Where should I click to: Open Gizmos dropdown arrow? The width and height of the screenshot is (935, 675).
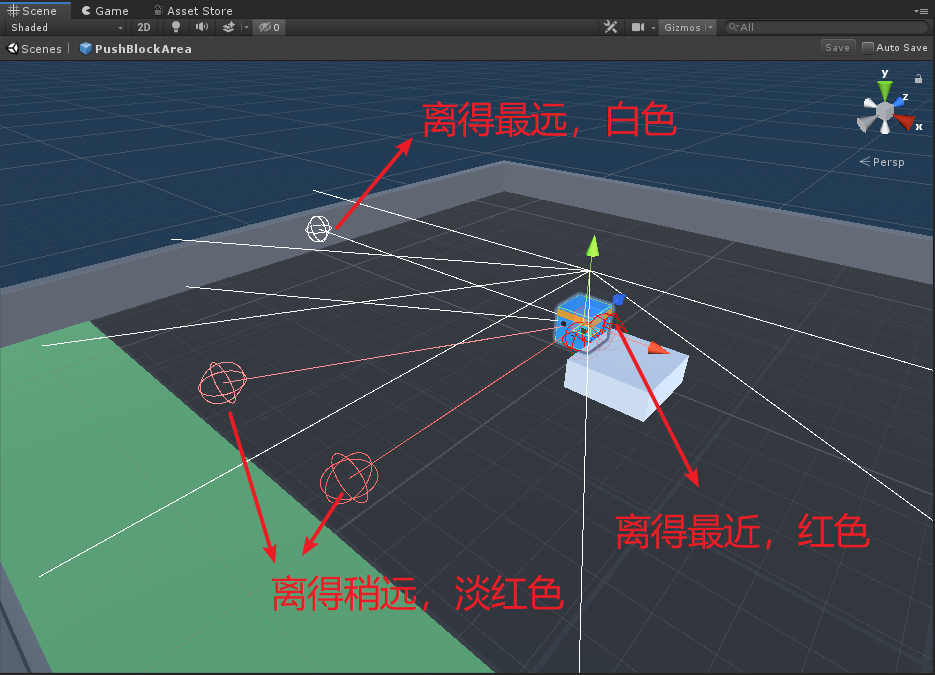[710, 27]
